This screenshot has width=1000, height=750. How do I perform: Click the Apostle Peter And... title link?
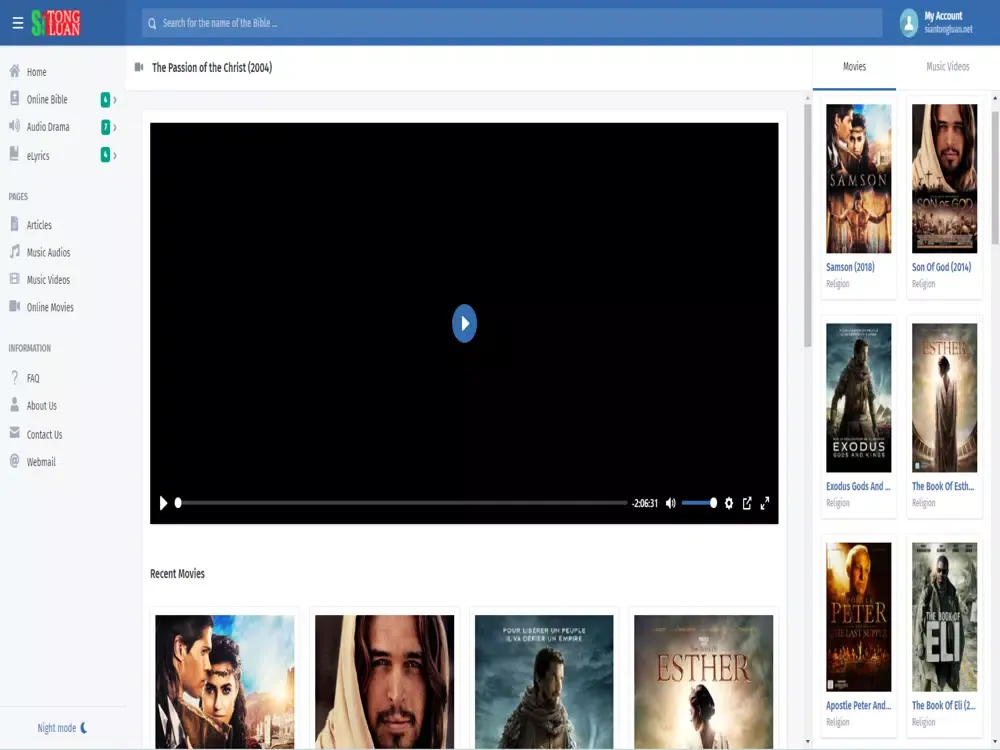point(858,706)
